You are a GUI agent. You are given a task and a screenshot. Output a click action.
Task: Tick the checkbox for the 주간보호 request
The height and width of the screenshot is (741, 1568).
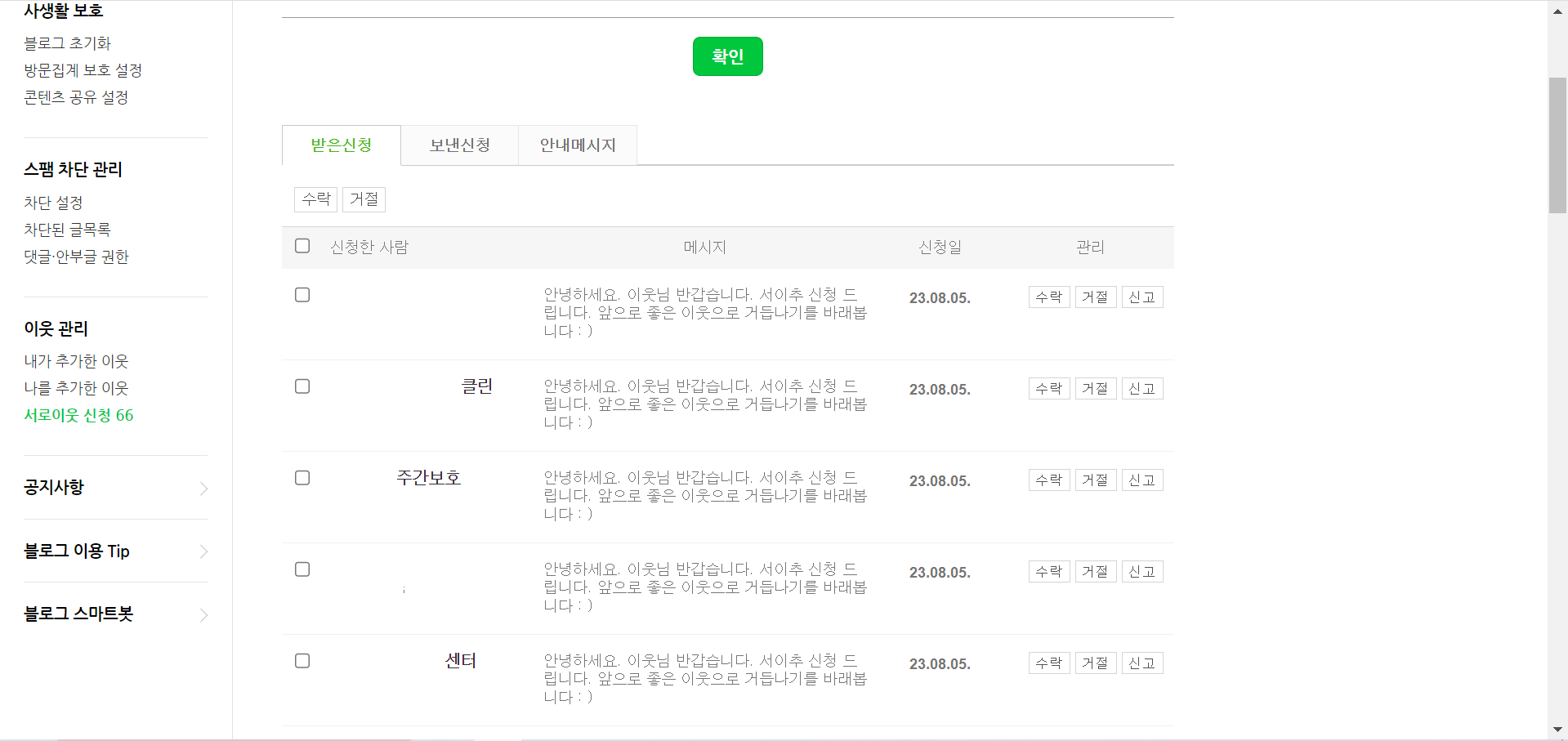[x=302, y=478]
